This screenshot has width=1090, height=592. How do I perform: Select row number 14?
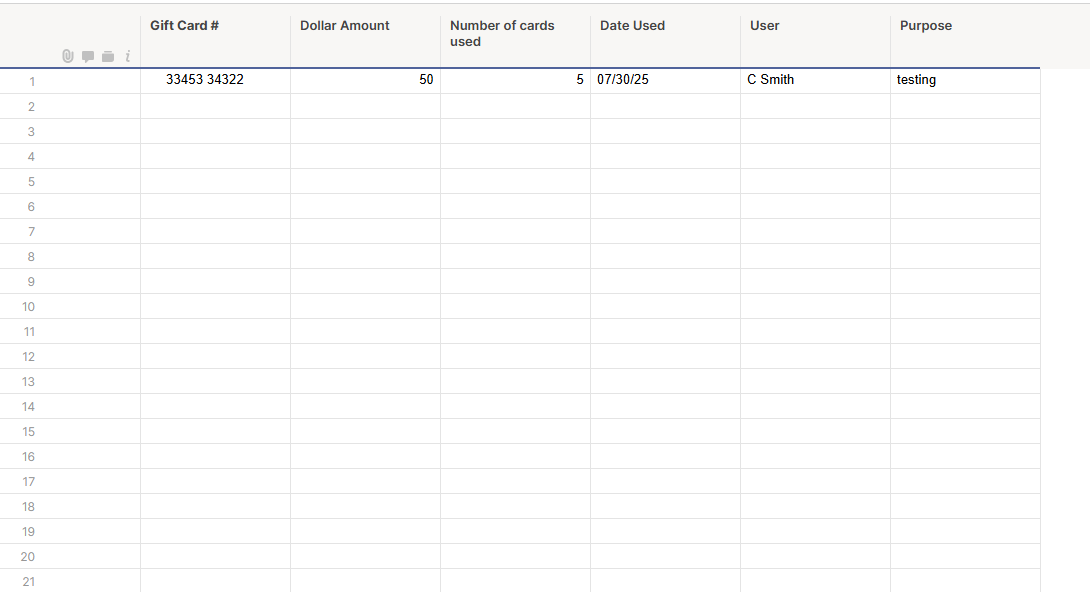point(29,406)
